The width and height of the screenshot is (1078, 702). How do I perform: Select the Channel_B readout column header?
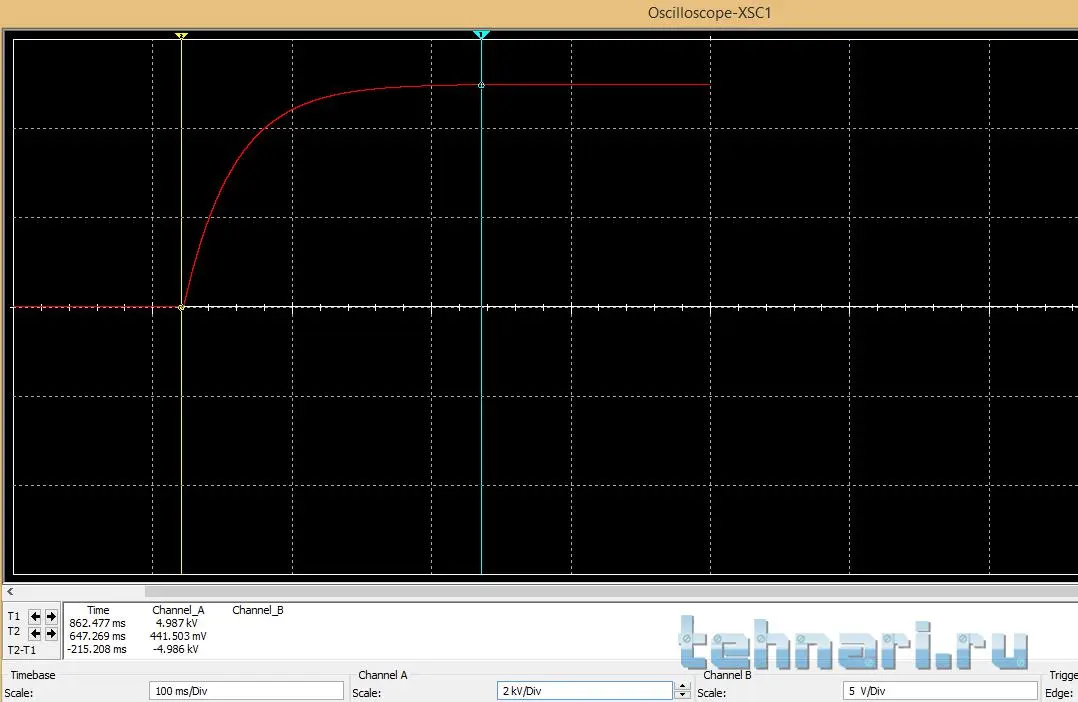click(258, 609)
